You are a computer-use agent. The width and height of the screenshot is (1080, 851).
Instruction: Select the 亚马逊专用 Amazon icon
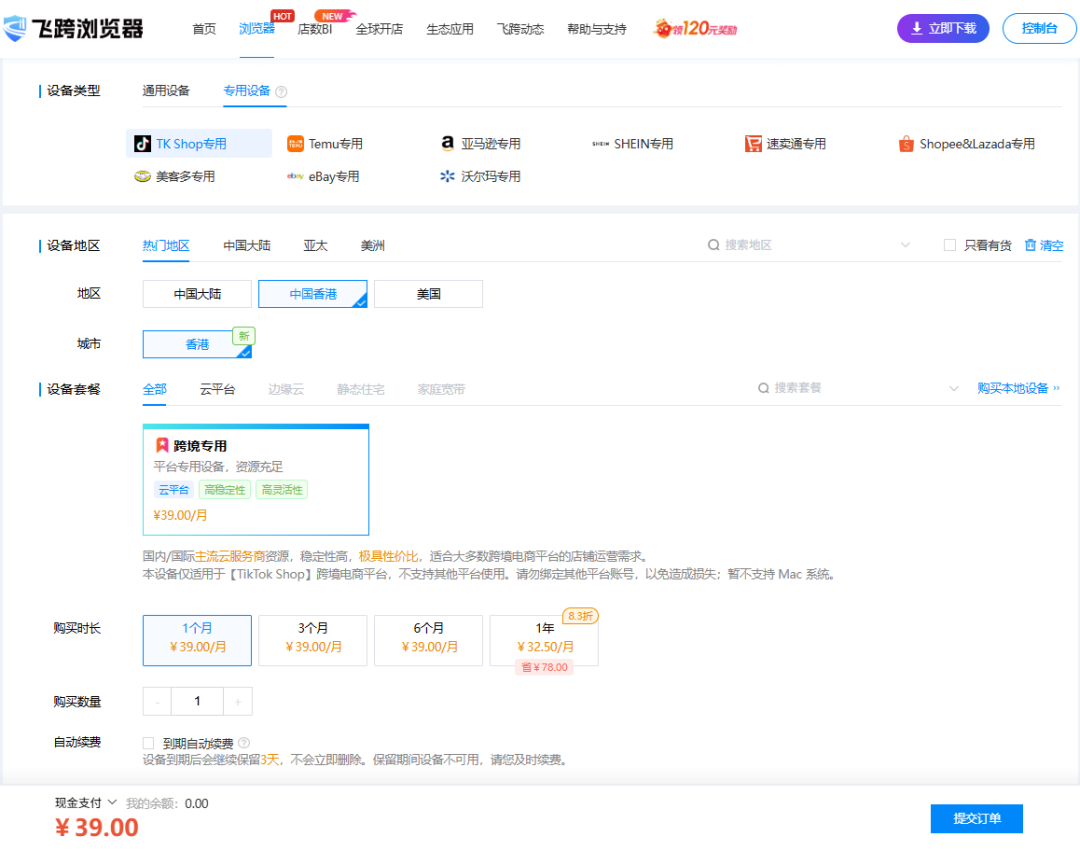pyautogui.click(x=448, y=143)
